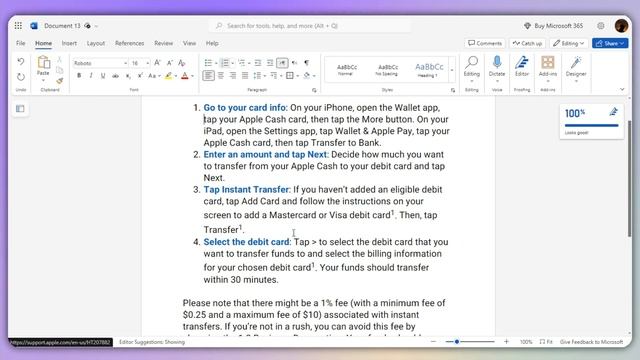Toggle Italic formatting
The width and height of the screenshot is (640, 360).
coord(91,76)
